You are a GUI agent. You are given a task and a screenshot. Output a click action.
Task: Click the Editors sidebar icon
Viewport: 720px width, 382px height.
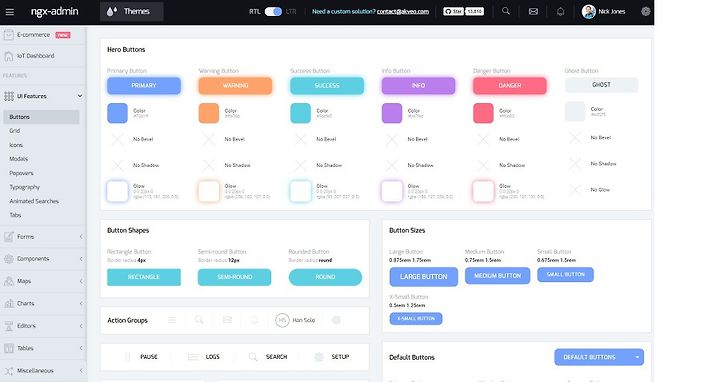click(9, 326)
